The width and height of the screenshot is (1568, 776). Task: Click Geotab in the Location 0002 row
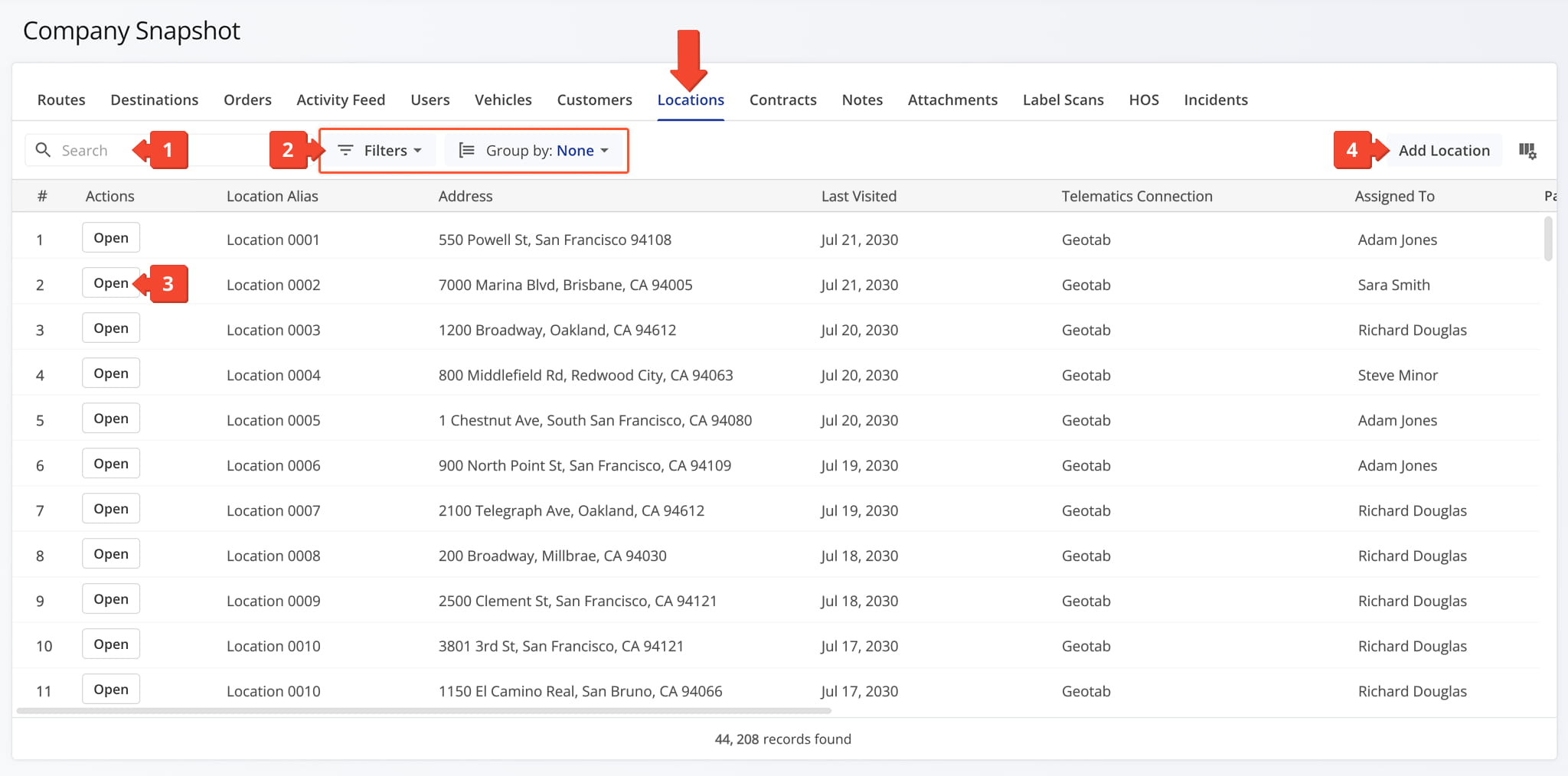pyautogui.click(x=1086, y=285)
